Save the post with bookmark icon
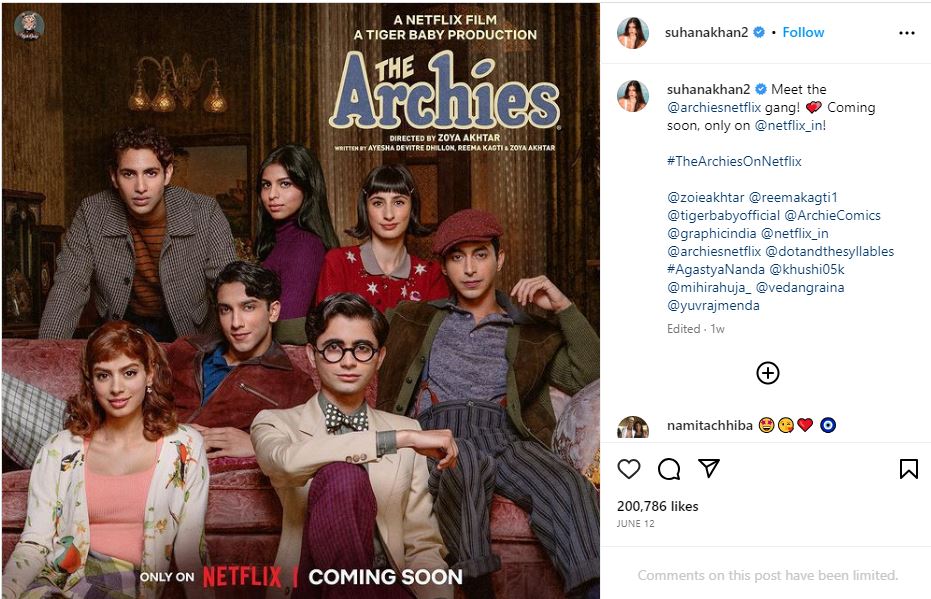This screenshot has height=599, width=931. tap(908, 469)
